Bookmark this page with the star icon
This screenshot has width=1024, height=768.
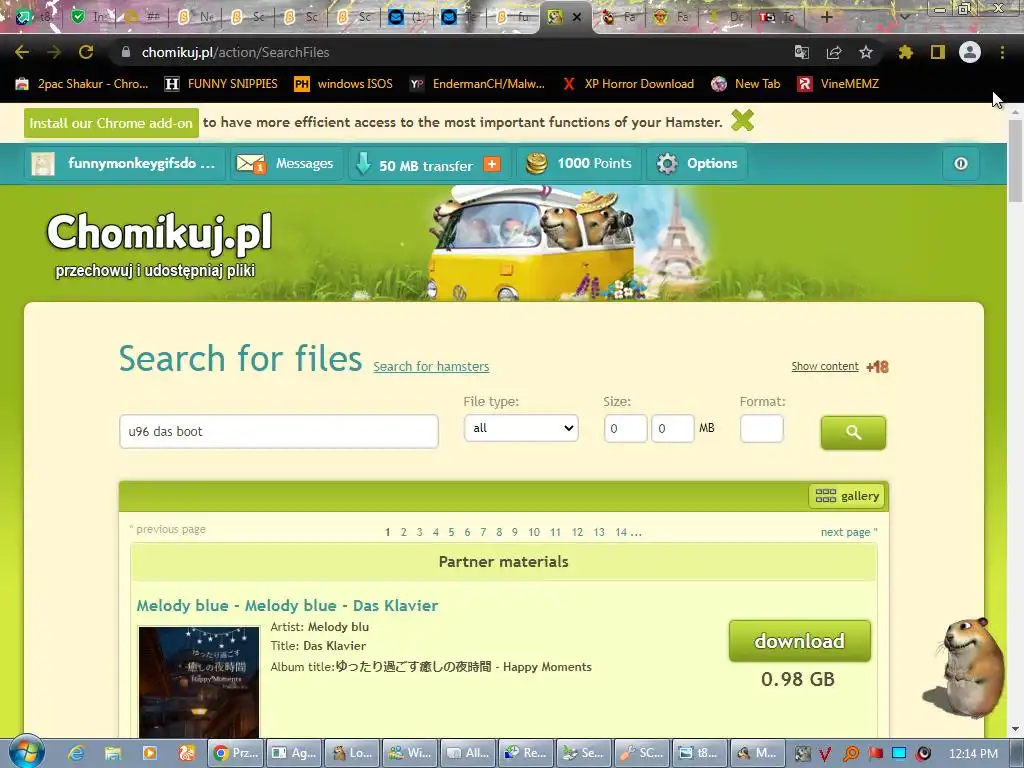pos(866,52)
